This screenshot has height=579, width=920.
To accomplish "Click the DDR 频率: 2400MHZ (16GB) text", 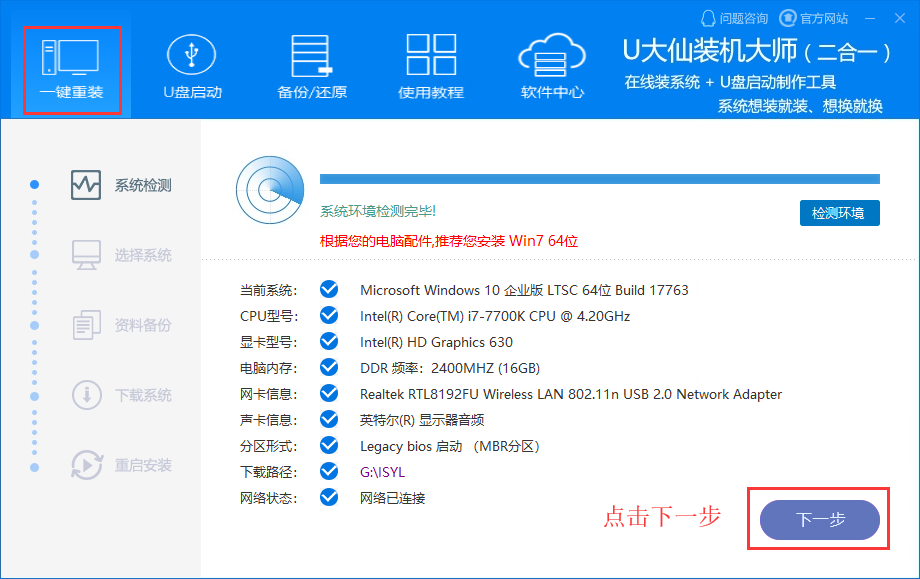I will (x=450, y=368).
